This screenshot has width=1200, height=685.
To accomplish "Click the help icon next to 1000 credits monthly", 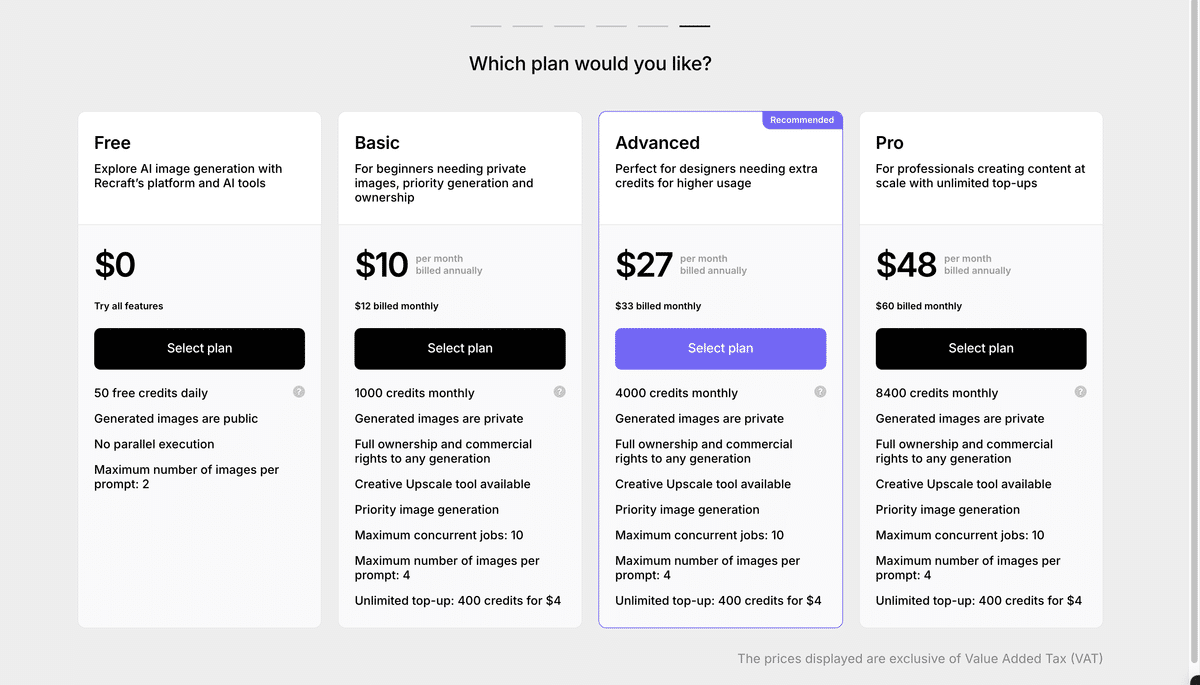I will point(559,392).
